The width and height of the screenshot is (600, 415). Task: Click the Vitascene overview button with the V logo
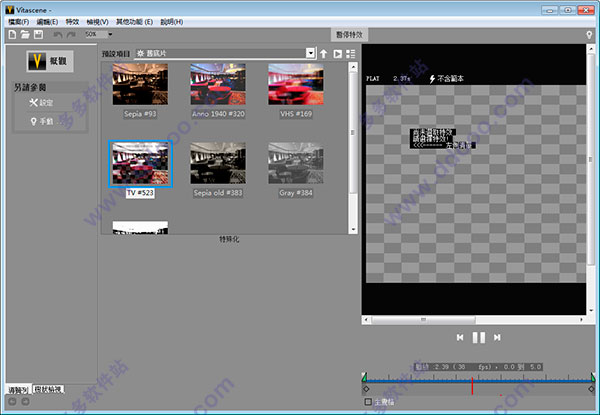(50, 61)
